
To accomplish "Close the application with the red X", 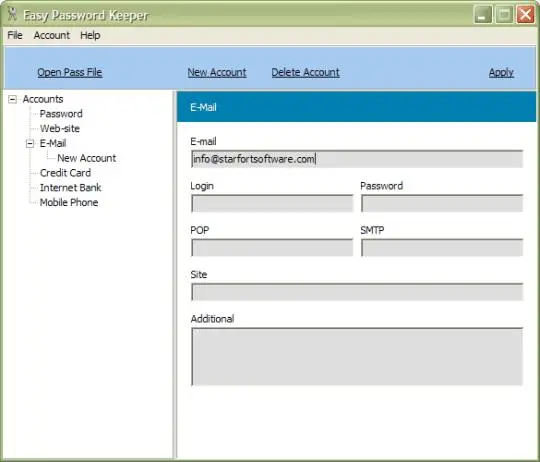I will point(525,15).
